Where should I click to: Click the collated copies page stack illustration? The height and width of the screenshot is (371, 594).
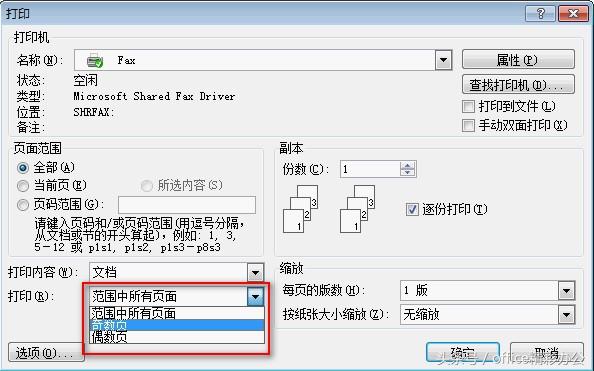(300, 209)
